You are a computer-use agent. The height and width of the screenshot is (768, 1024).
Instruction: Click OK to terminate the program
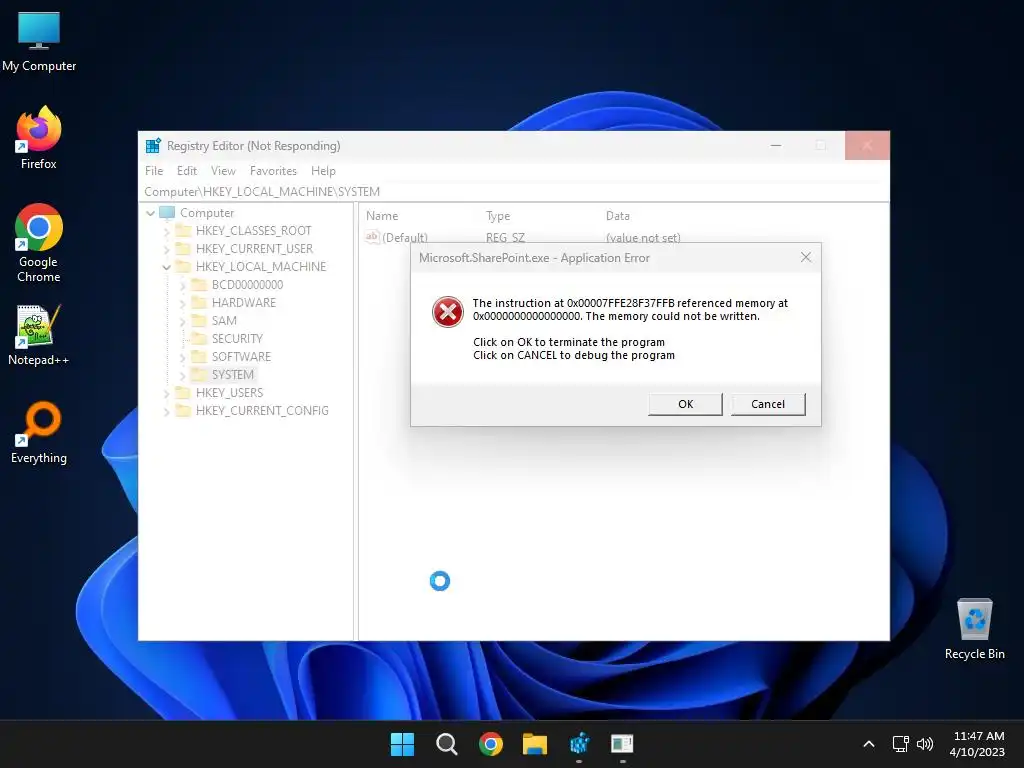point(685,404)
